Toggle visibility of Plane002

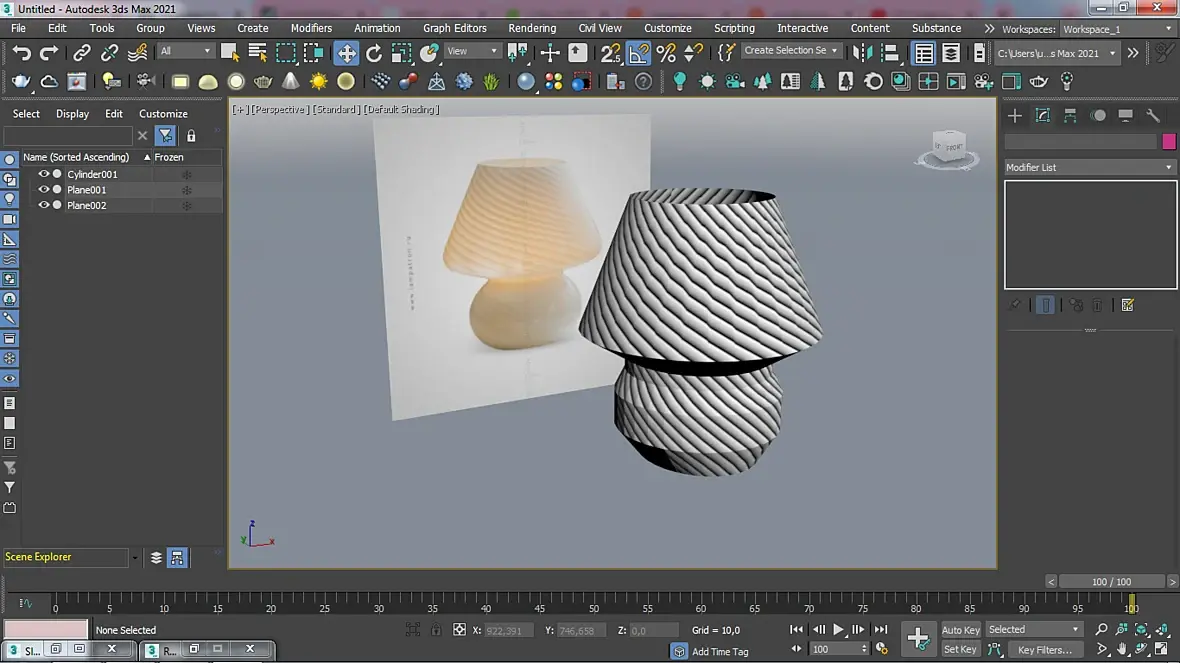[x=43, y=205]
